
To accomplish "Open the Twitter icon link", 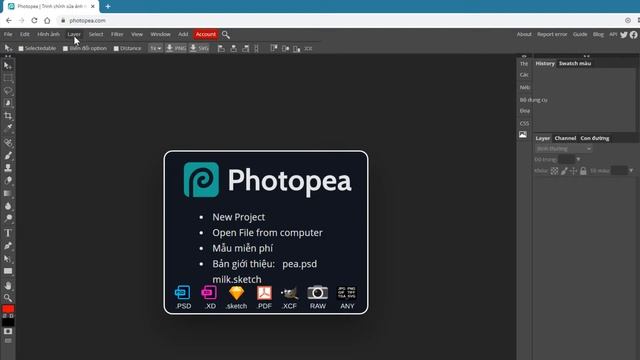I will tap(624, 35).
